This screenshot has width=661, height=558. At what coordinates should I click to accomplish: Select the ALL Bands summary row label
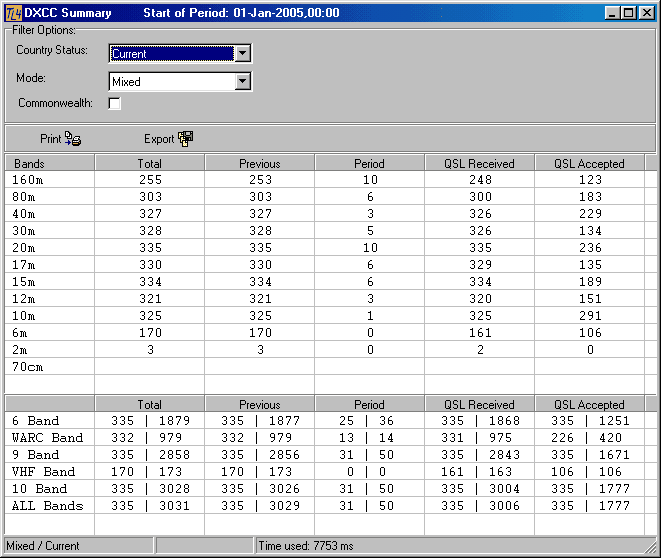[x=47, y=505]
